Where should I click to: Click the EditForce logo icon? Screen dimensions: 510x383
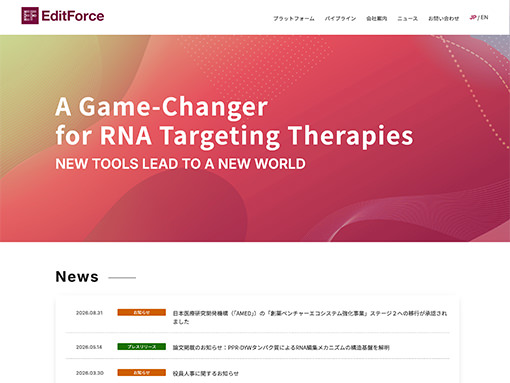click(x=30, y=16)
